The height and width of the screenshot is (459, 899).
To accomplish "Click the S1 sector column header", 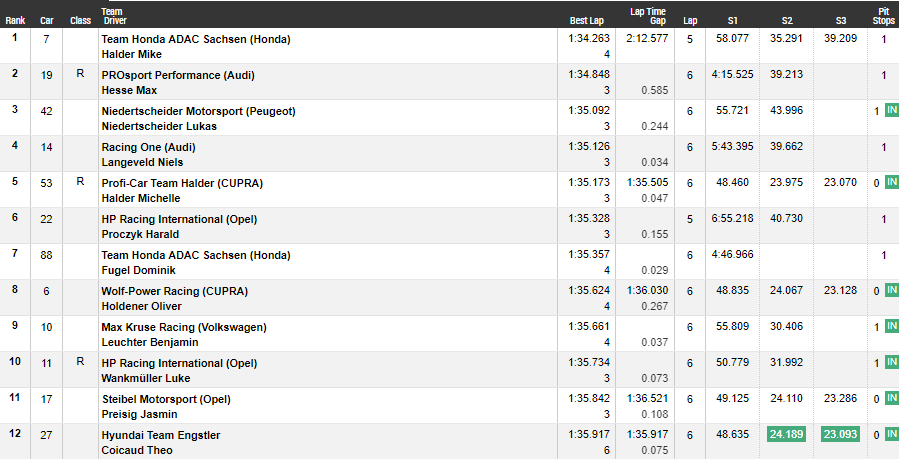I will click(733, 21).
